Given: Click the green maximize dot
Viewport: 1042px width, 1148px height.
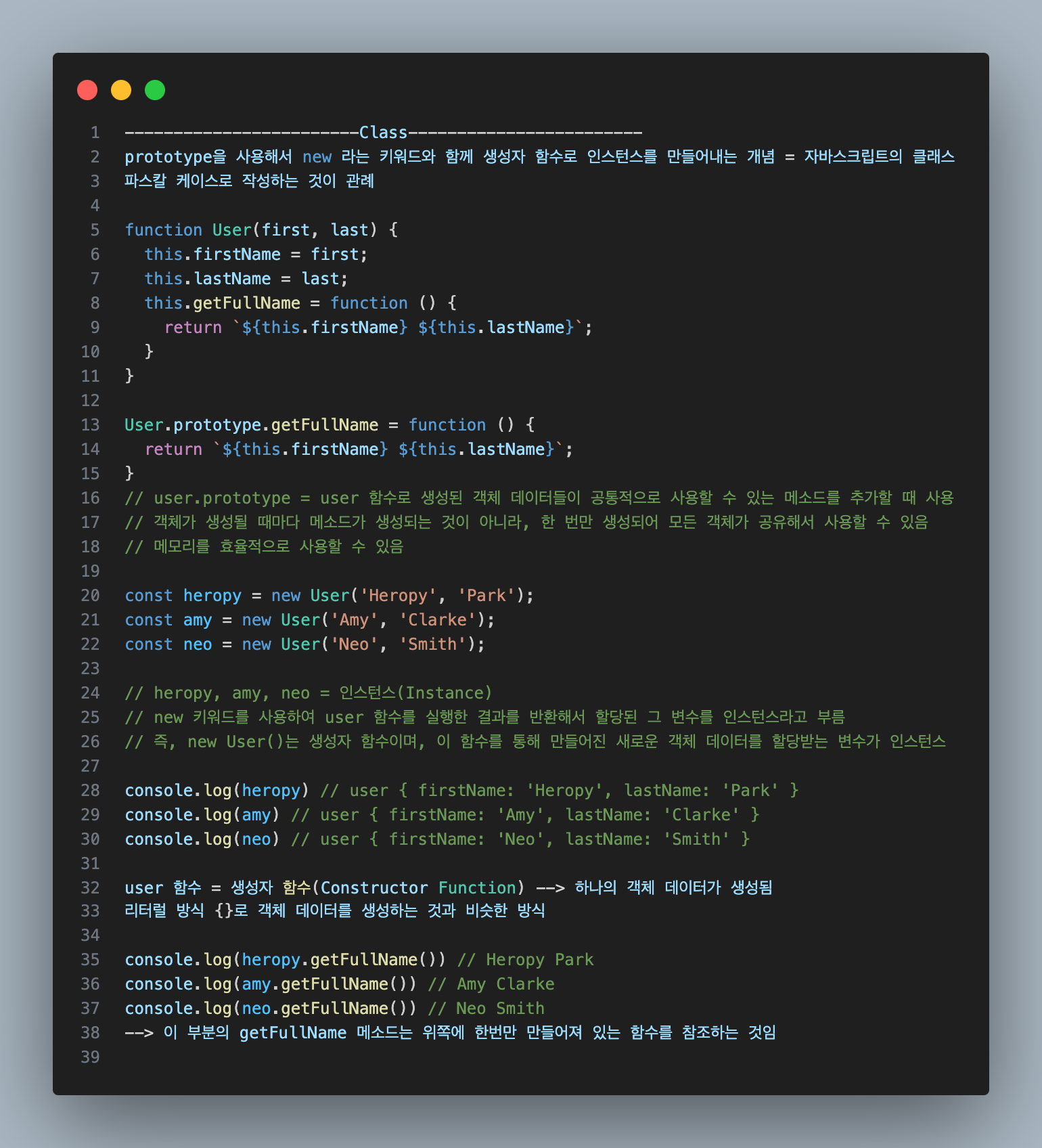Looking at the screenshot, I should pyautogui.click(x=155, y=90).
